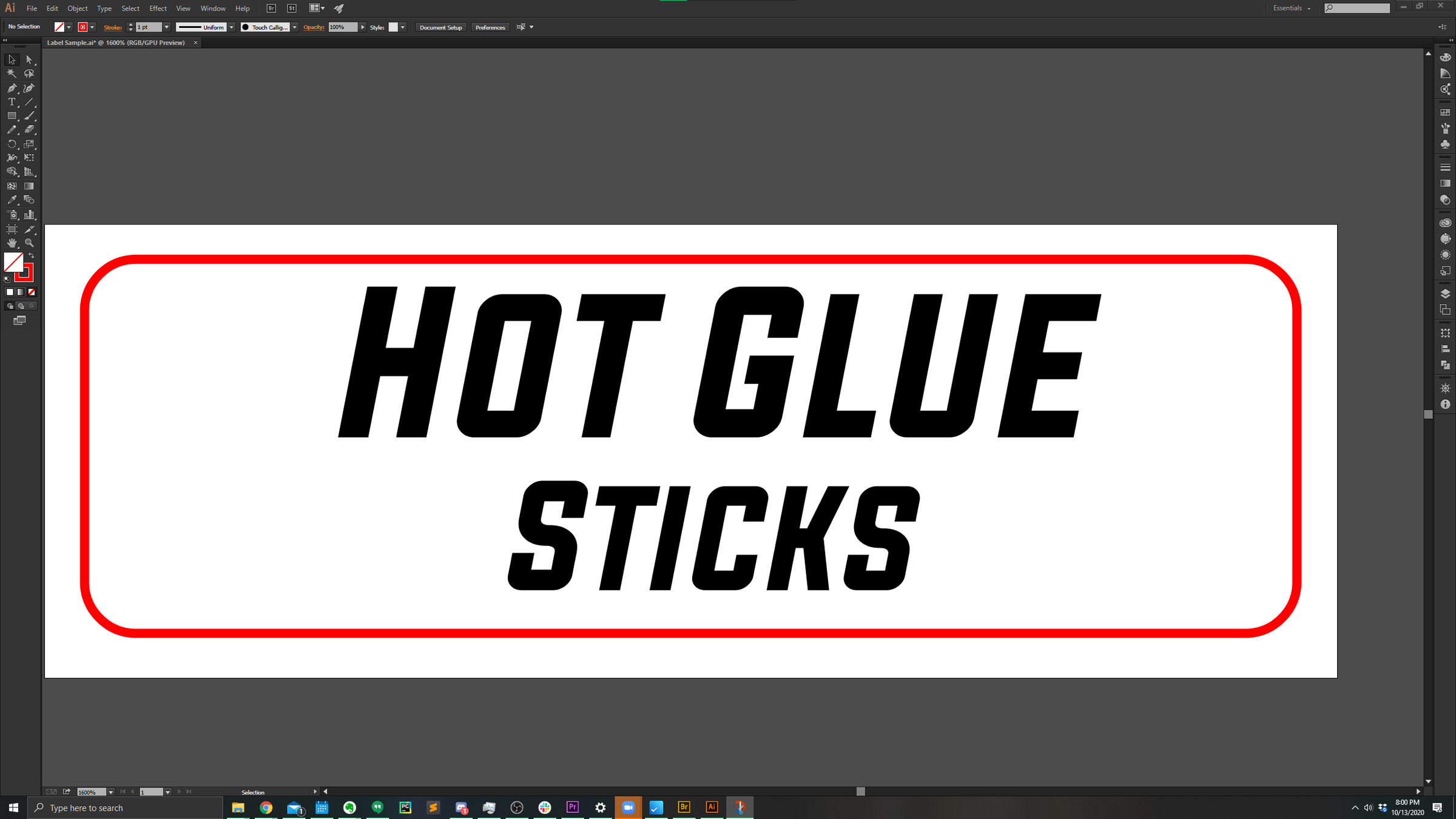This screenshot has width=1456, height=819.
Task: Click the Preferences button
Action: click(x=490, y=27)
